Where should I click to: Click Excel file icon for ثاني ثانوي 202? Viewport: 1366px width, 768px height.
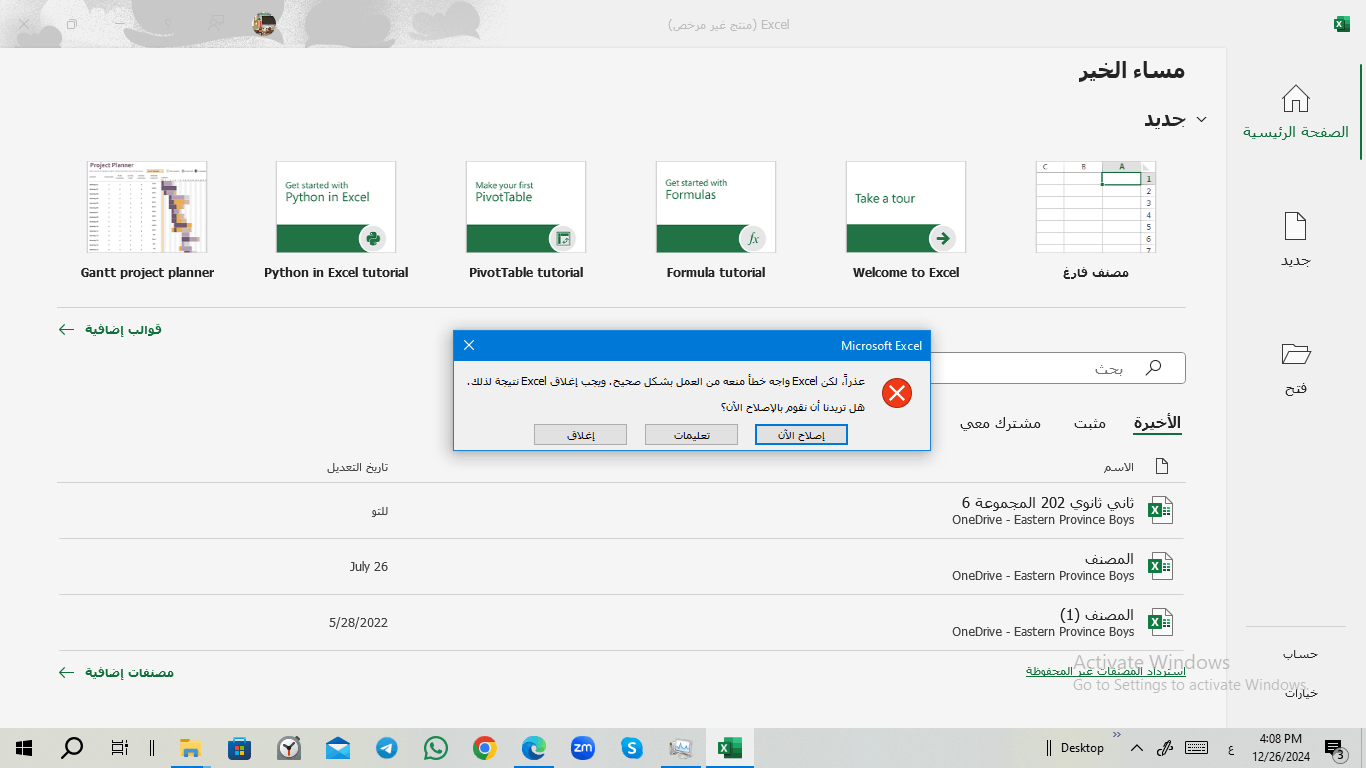coord(1160,510)
